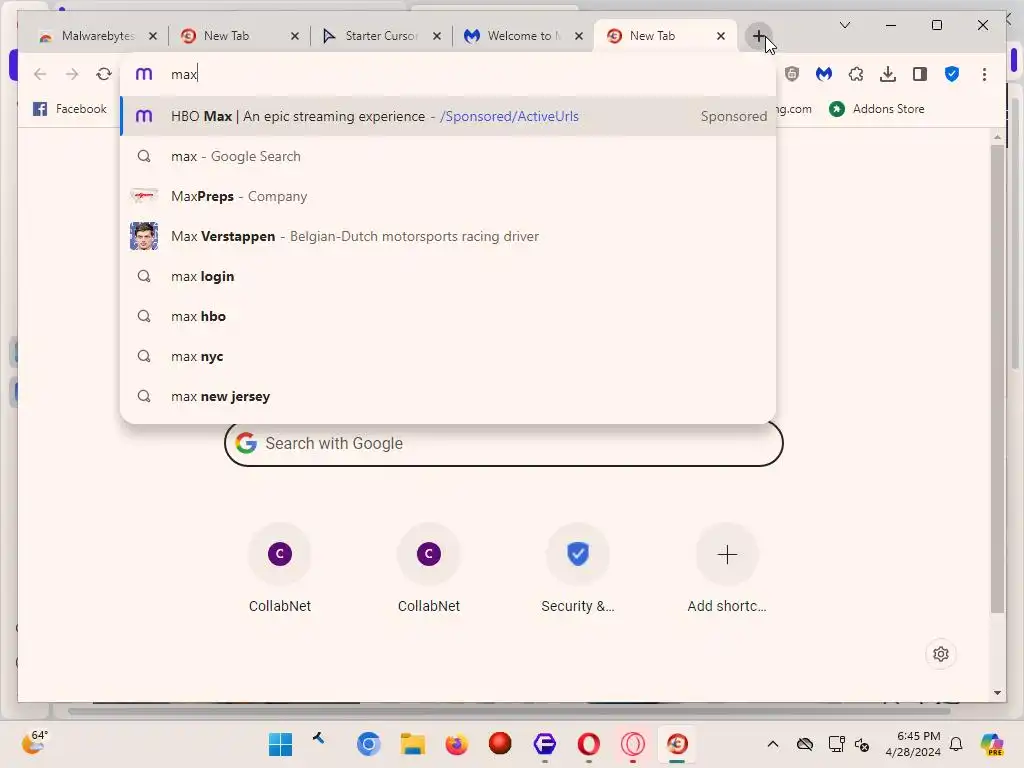Choose 'max - Google Search' suggestion
Viewport: 1024px width, 768px height.
coord(448,156)
